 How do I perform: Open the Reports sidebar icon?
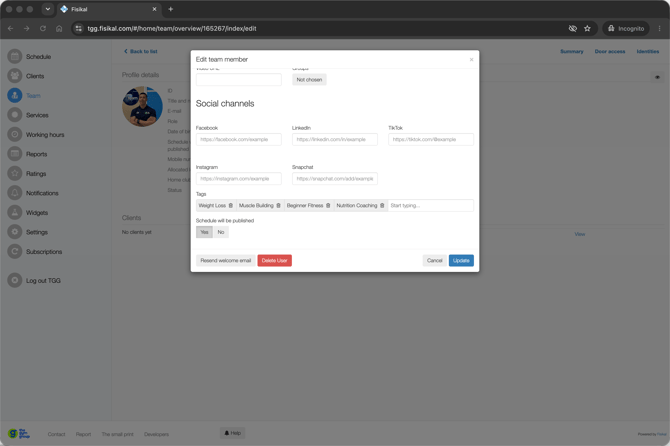(15, 154)
